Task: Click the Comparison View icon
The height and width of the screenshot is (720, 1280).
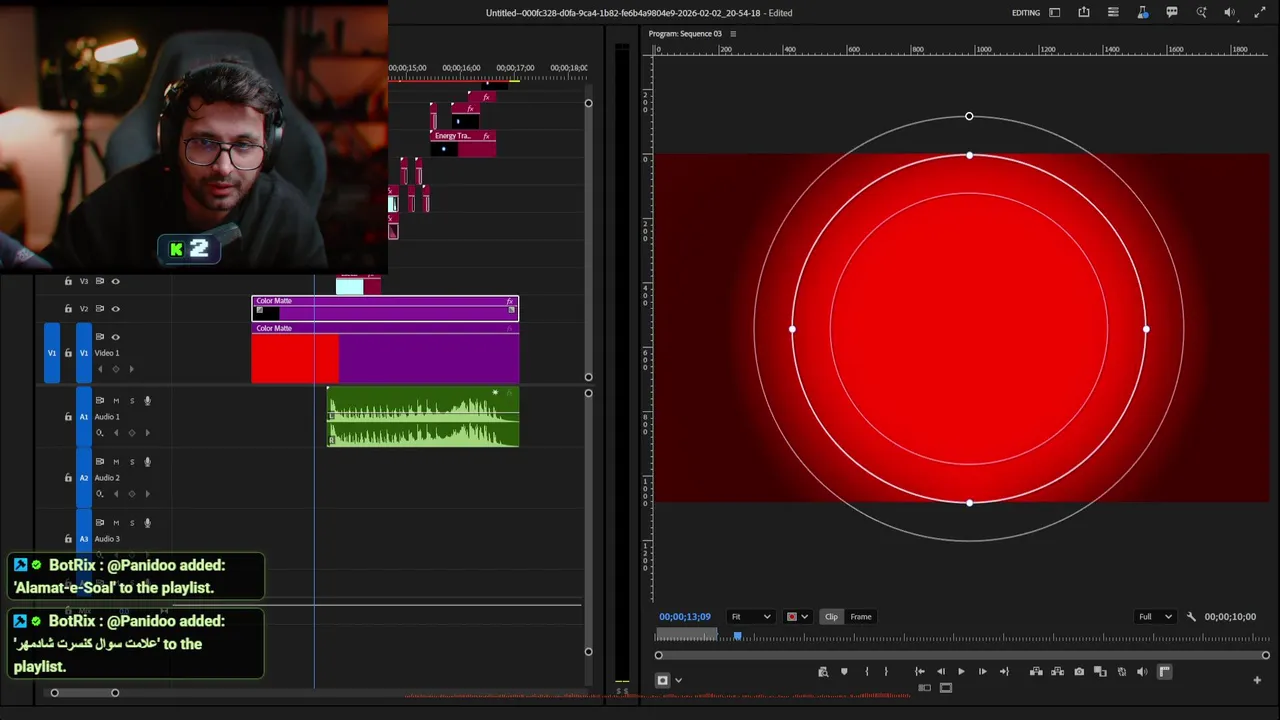Action: pos(1100,672)
